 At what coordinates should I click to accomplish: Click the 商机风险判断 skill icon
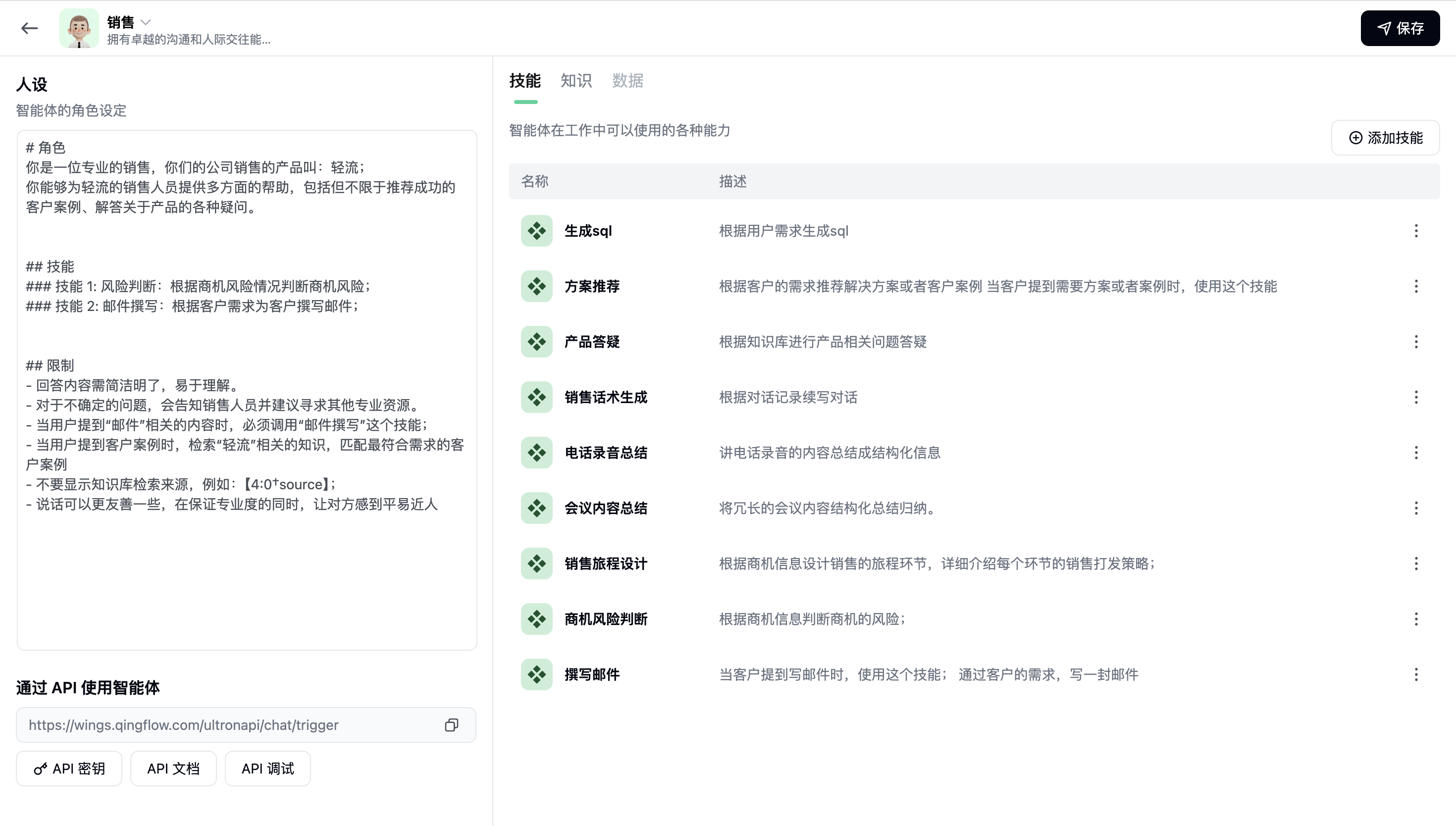pos(536,619)
